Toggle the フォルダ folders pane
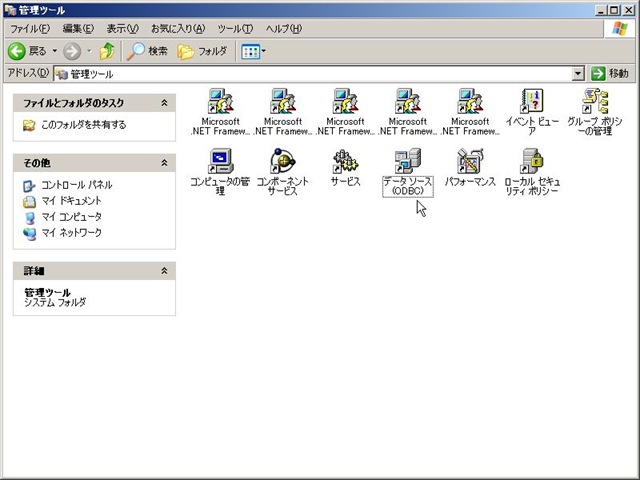Image resolution: width=640 pixels, height=480 pixels. (x=202, y=51)
